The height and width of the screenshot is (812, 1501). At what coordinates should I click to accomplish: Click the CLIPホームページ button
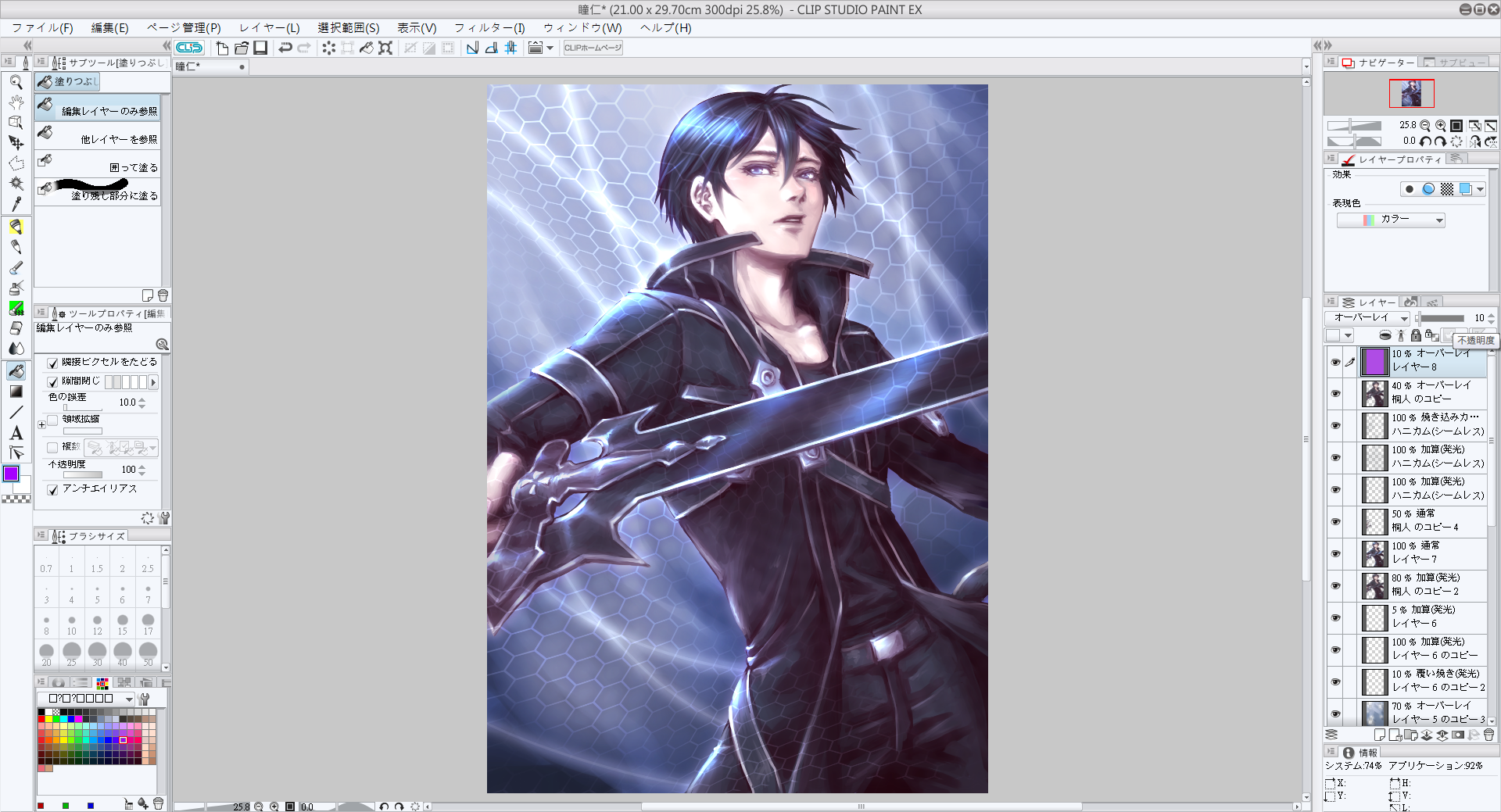593,48
